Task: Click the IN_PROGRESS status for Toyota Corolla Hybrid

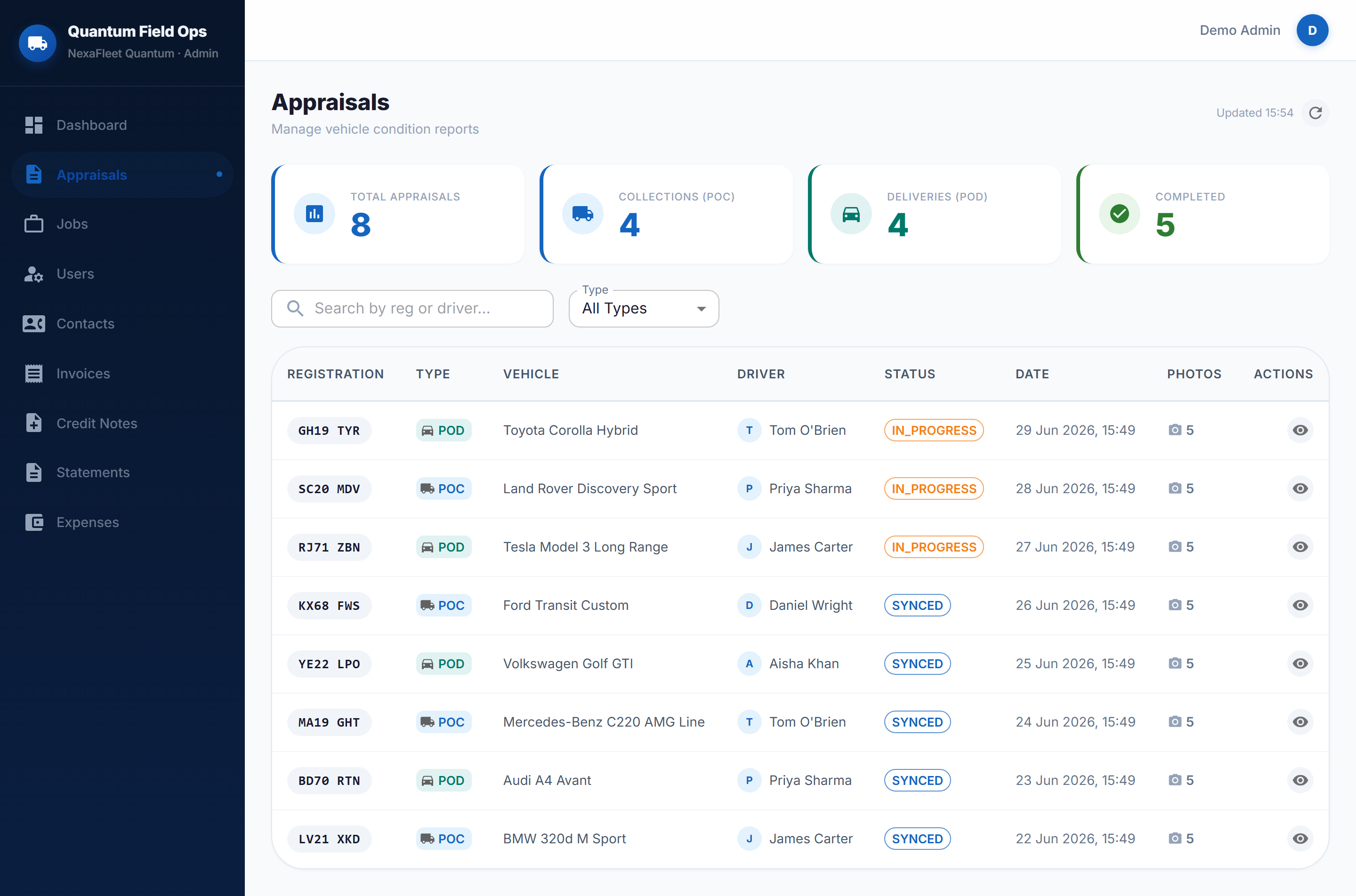Action: click(934, 430)
